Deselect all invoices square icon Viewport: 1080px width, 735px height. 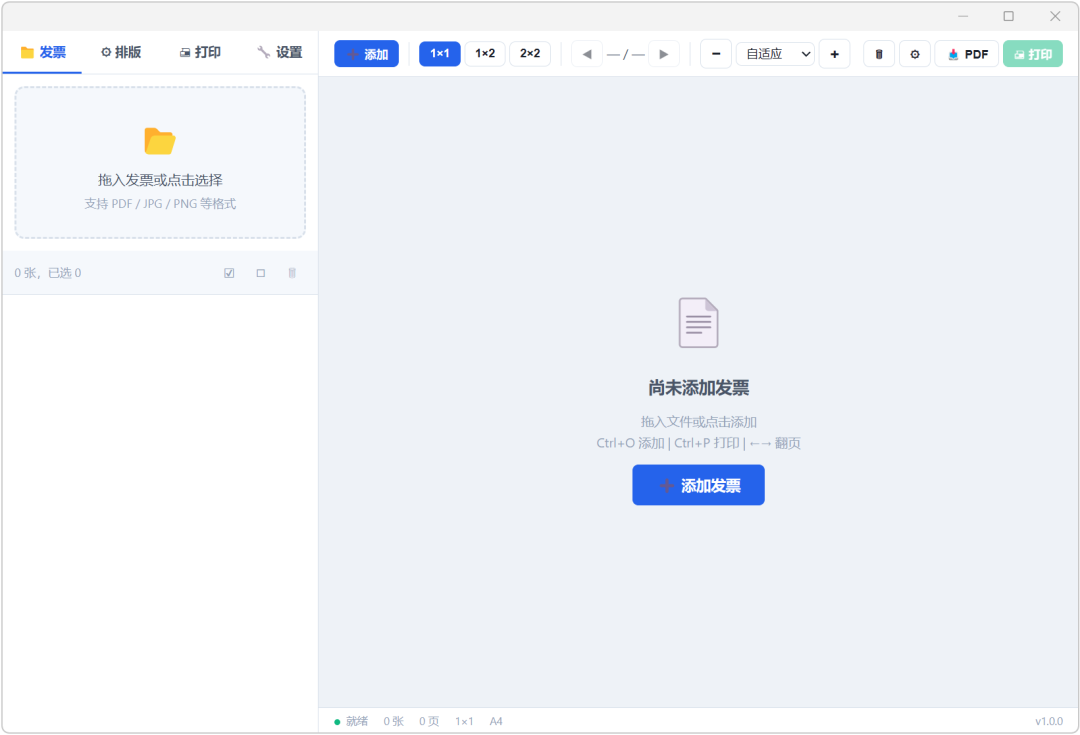[260, 273]
